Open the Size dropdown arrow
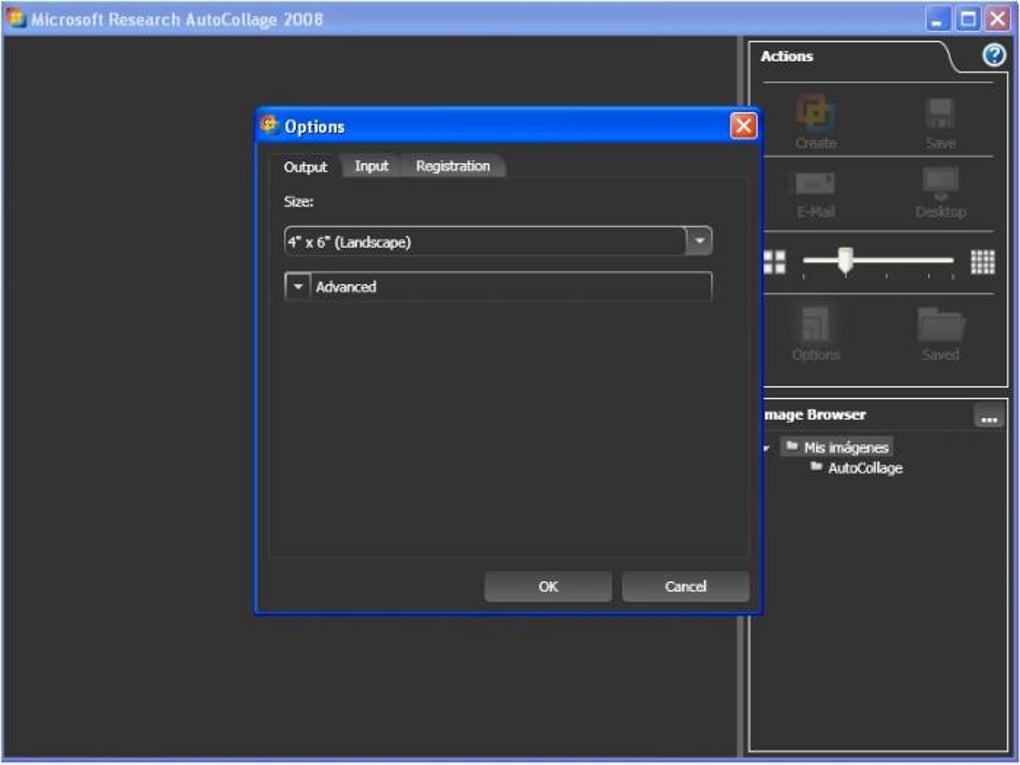Screen dimensions: 1020x765 click(x=699, y=241)
